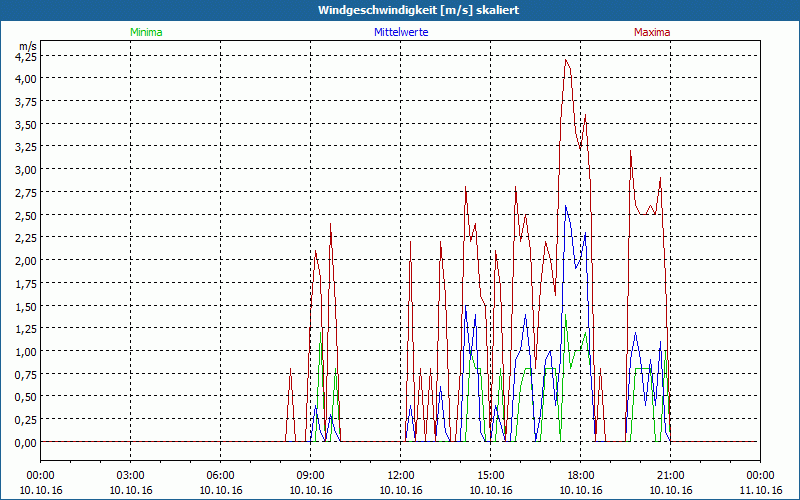Screen dimensions: 800x500
Task: Click the 2,25 y-axis value
Action: click(x=26, y=238)
